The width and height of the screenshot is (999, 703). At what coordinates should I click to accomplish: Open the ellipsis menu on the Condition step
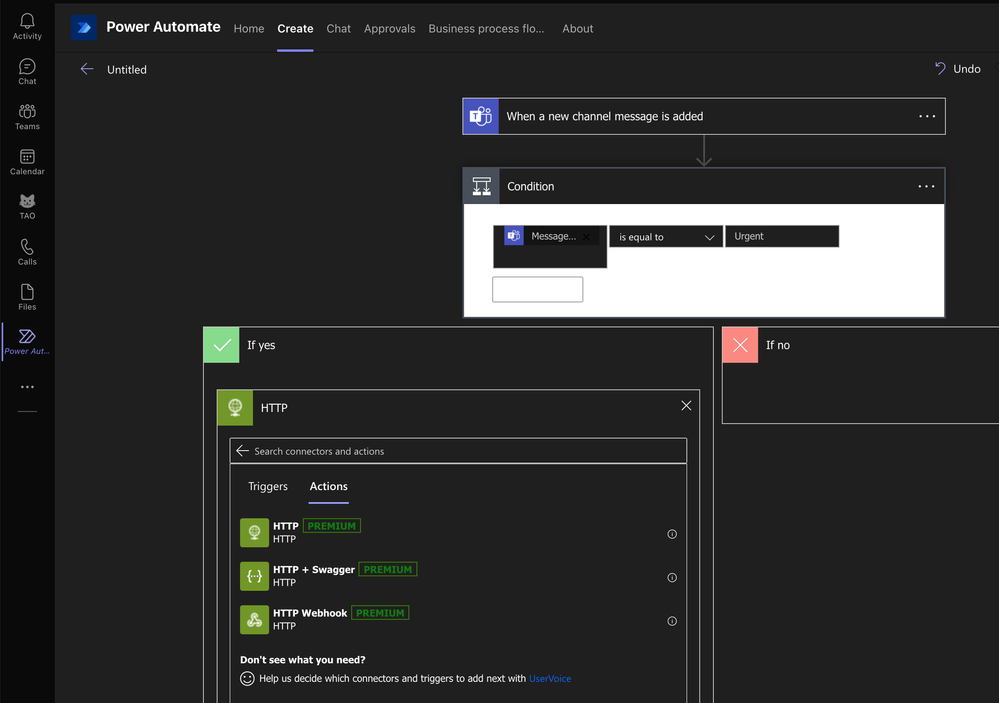pos(926,186)
